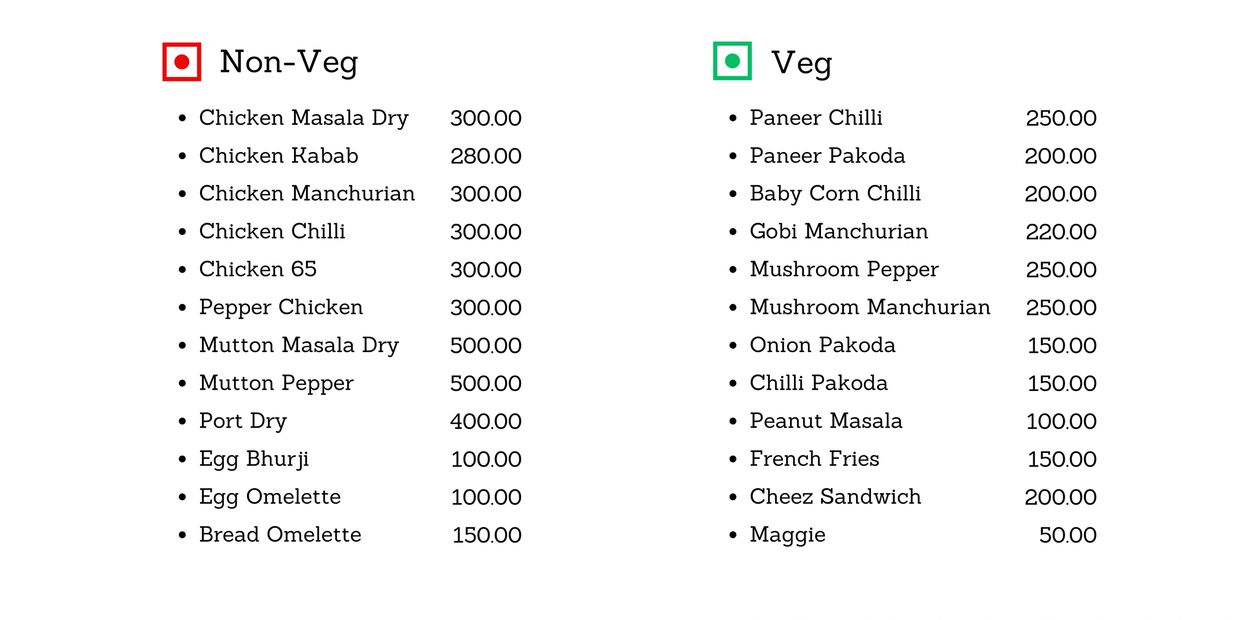Choose Gobi Manchurian from Veg list
The width and height of the screenshot is (1240, 620).
[838, 232]
